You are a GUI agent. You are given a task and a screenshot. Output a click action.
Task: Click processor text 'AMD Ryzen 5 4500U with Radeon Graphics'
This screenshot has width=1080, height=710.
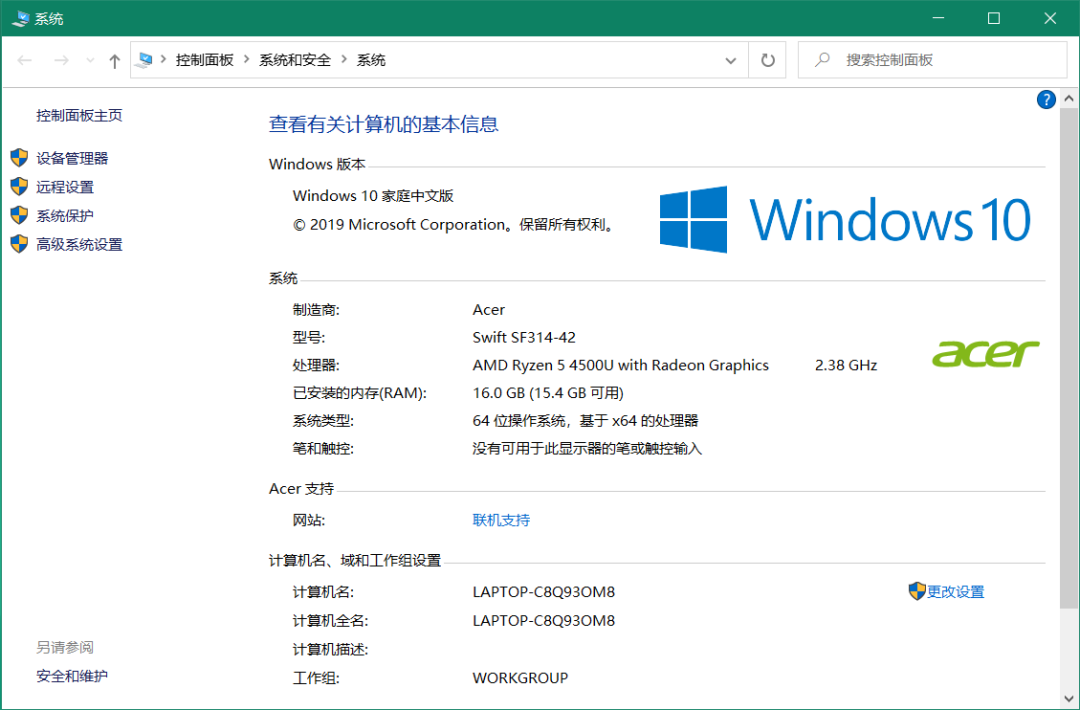coord(621,365)
